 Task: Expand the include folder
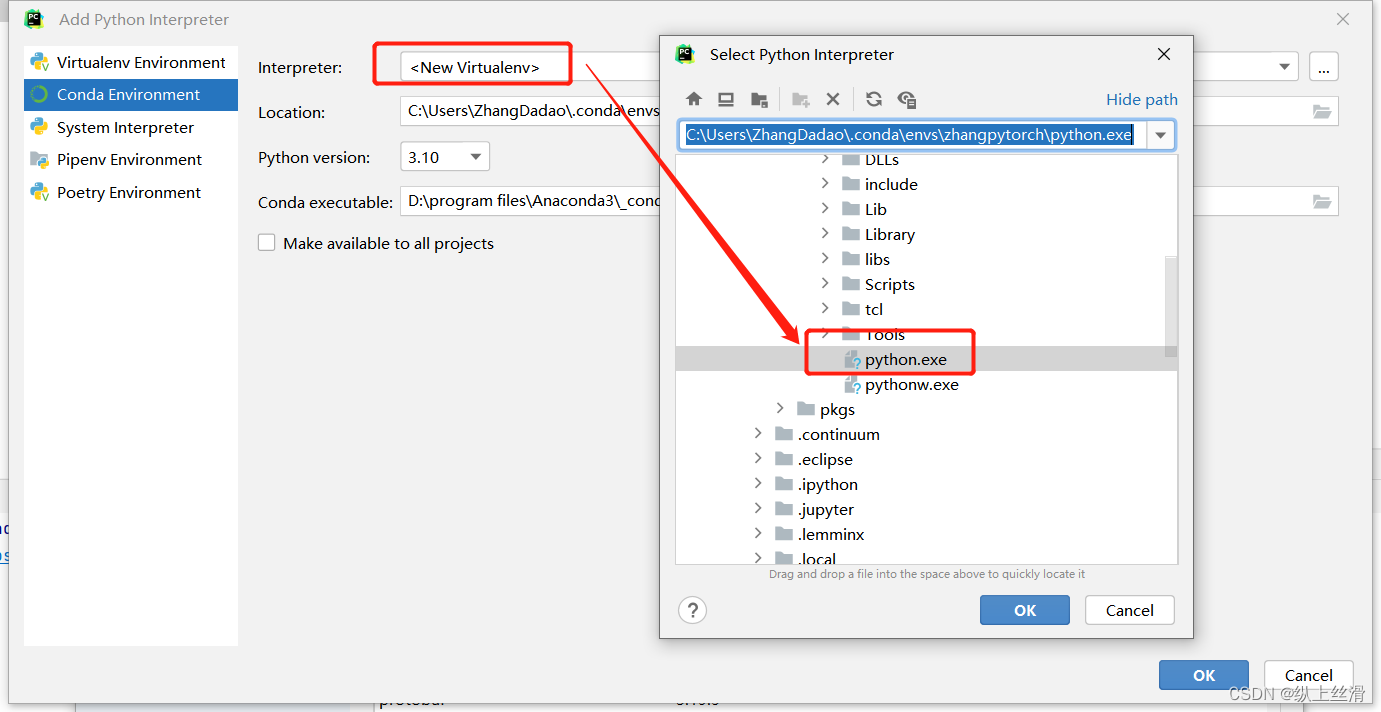click(x=825, y=184)
